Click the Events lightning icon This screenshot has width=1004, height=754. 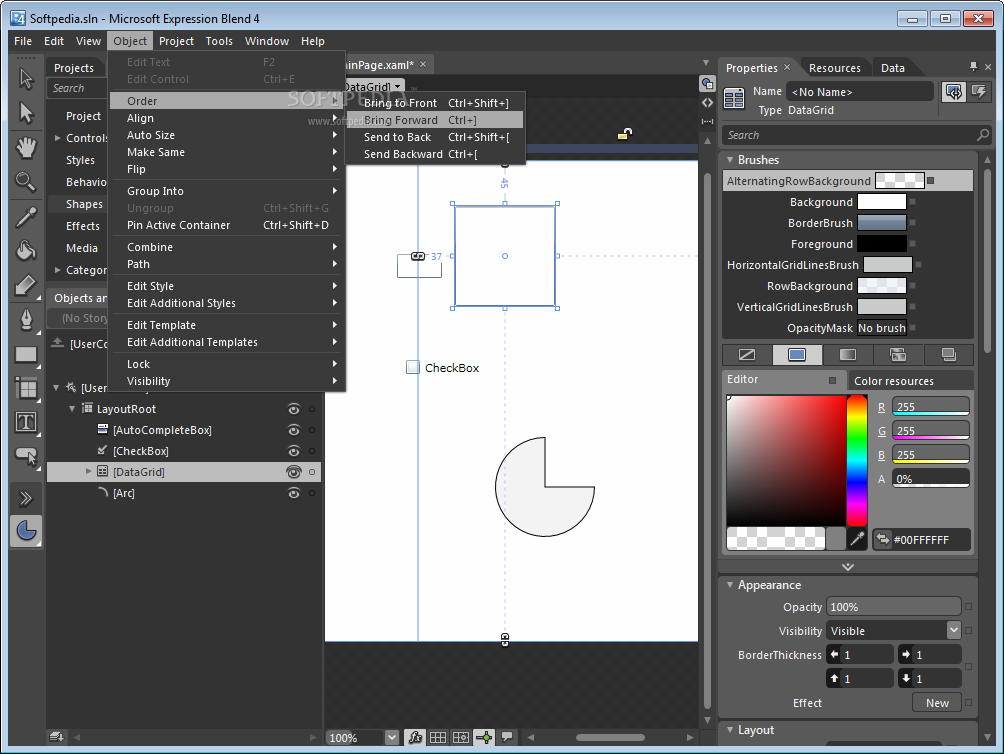(x=979, y=92)
